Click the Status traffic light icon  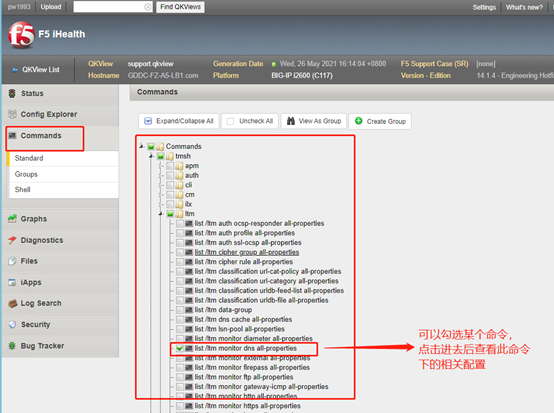12,94
